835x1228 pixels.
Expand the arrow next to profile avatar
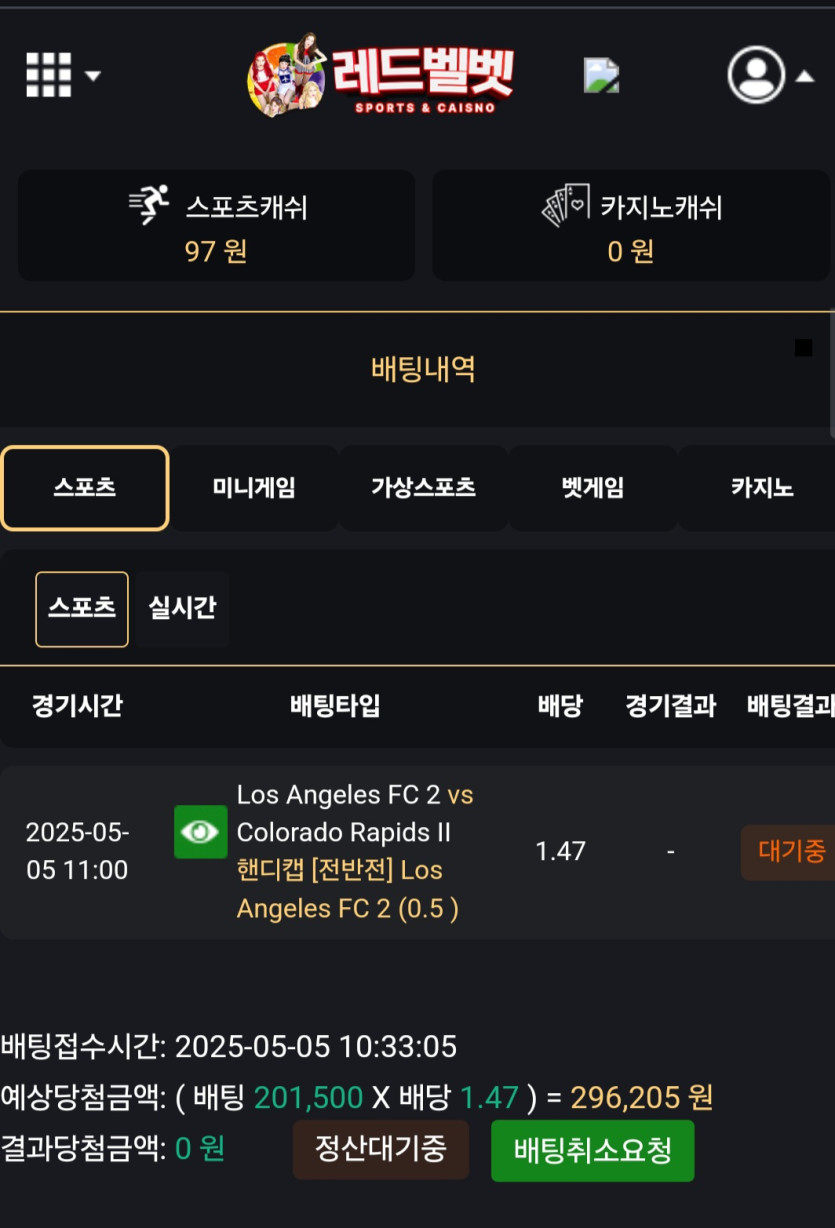coord(805,76)
